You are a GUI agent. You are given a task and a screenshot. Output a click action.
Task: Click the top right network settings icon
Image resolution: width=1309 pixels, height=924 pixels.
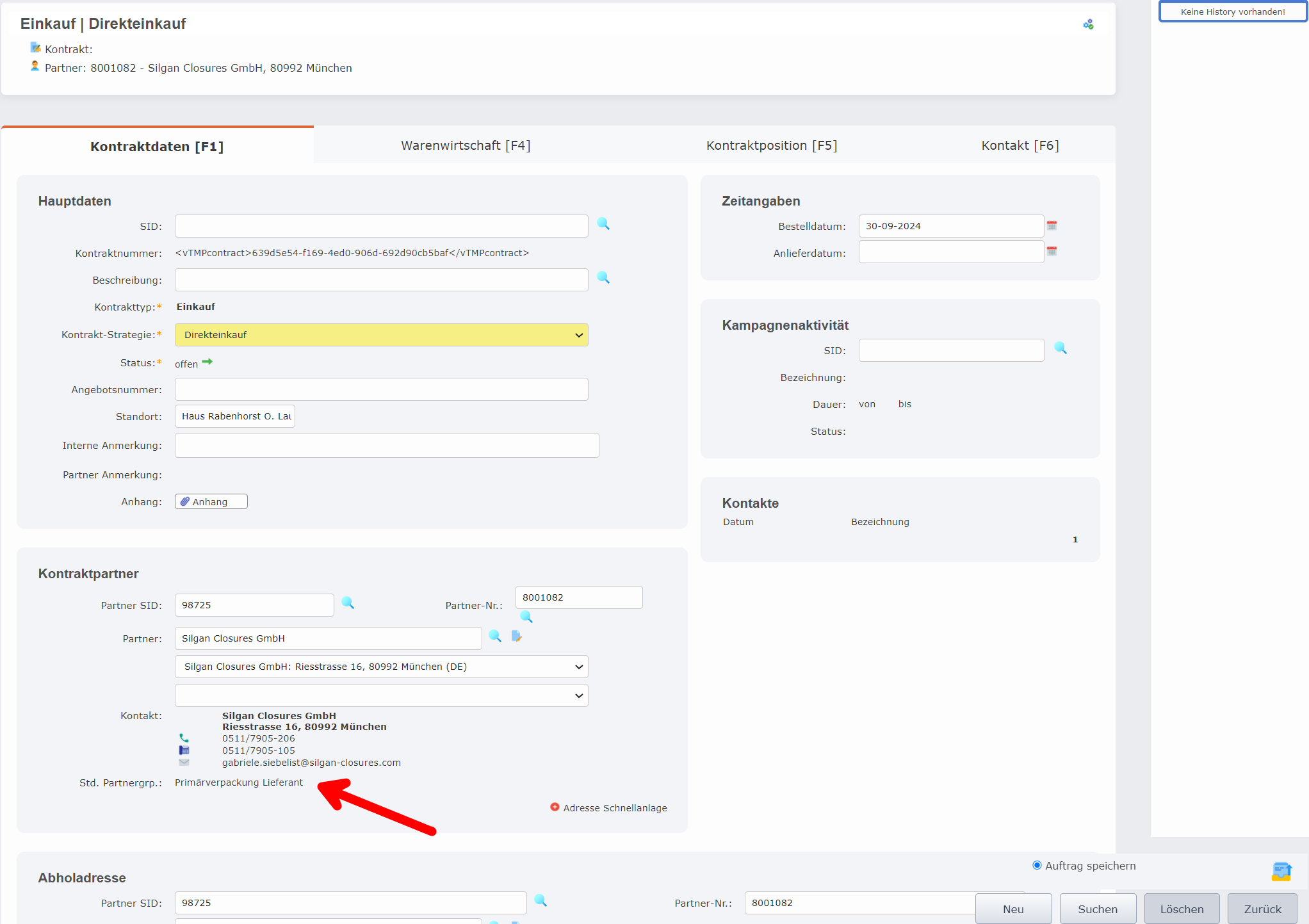[1088, 24]
